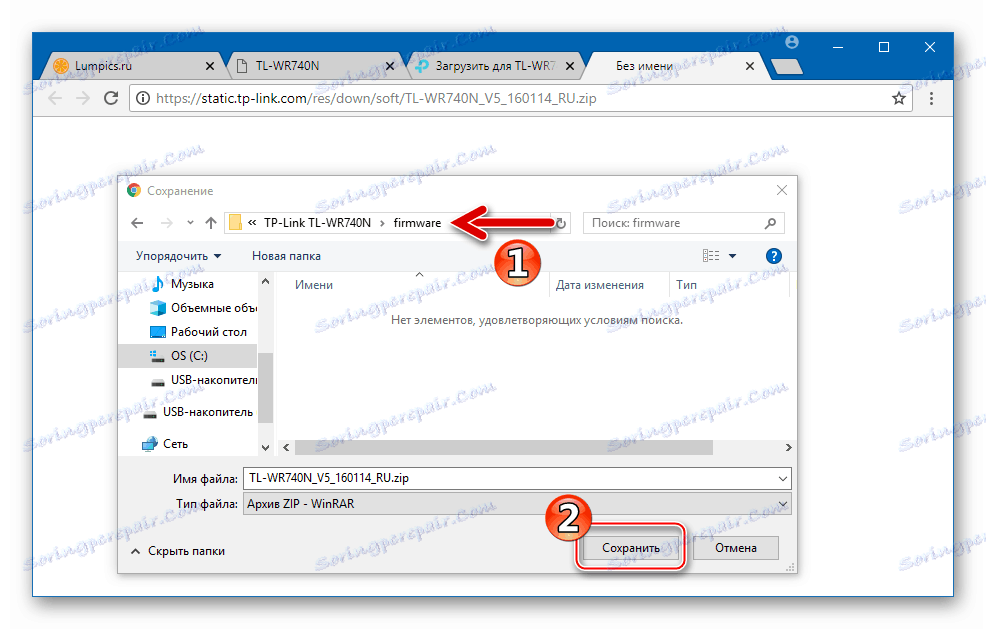Image resolution: width=986 pixels, height=629 pixels.
Task: Close the TL-WR740N tab
Action: click(x=390, y=66)
